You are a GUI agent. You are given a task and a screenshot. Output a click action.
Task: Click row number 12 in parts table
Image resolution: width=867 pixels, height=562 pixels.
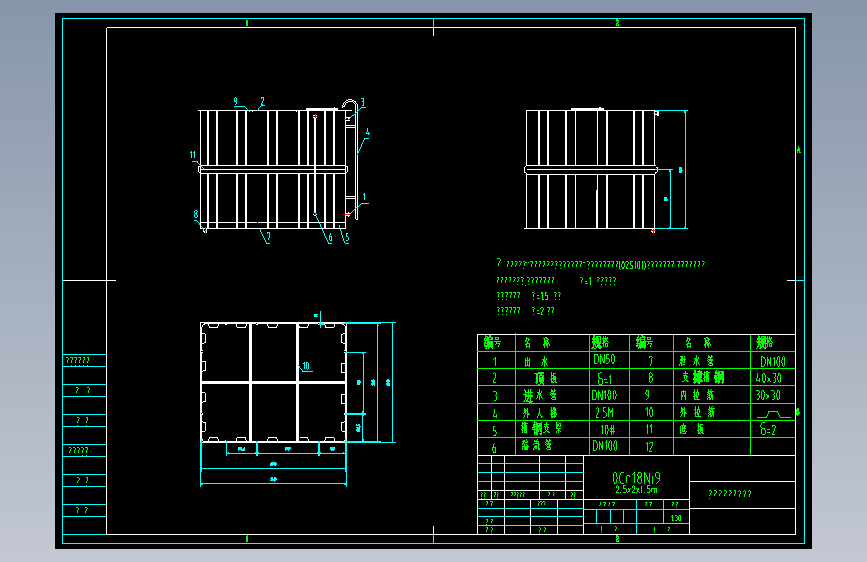point(649,446)
